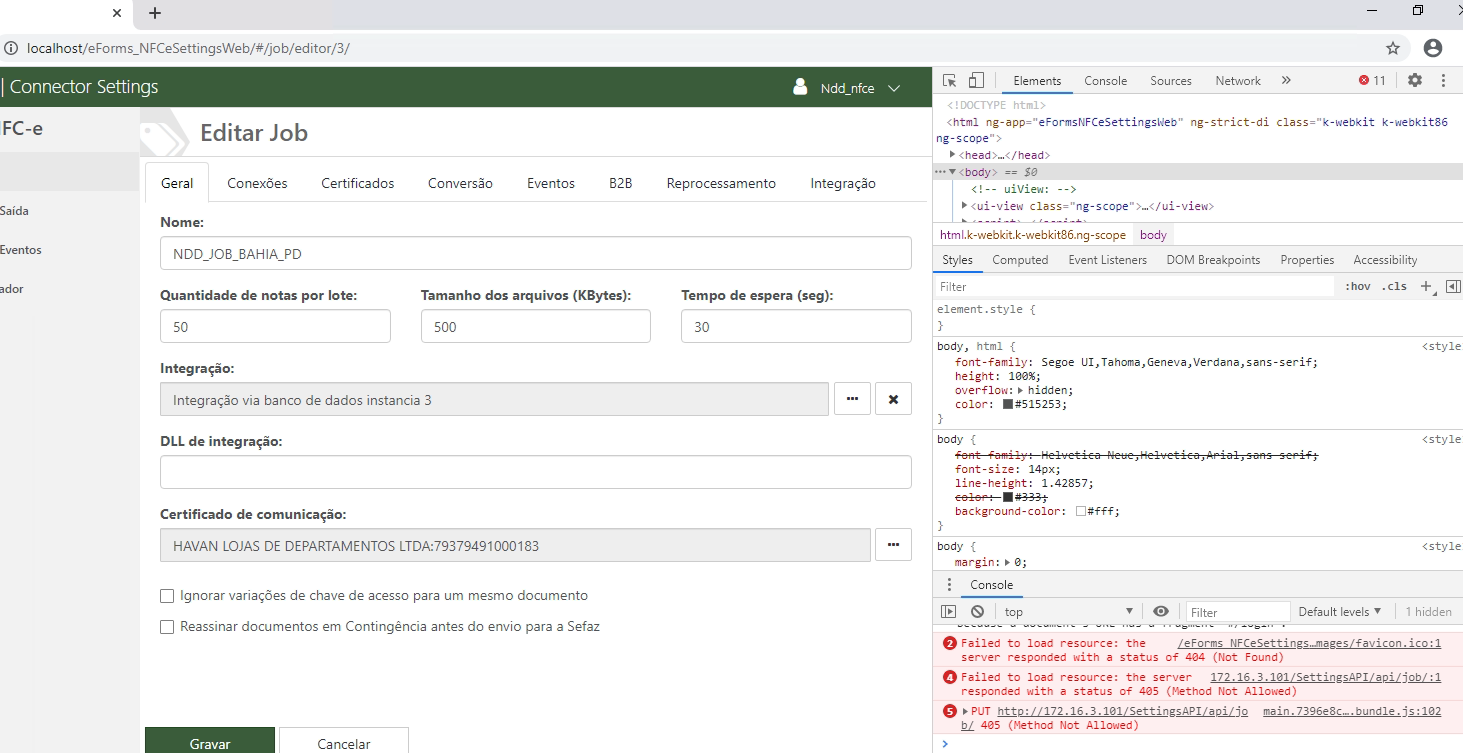Click the console eye live expression icon
The height and width of the screenshot is (753, 1463).
click(1160, 612)
